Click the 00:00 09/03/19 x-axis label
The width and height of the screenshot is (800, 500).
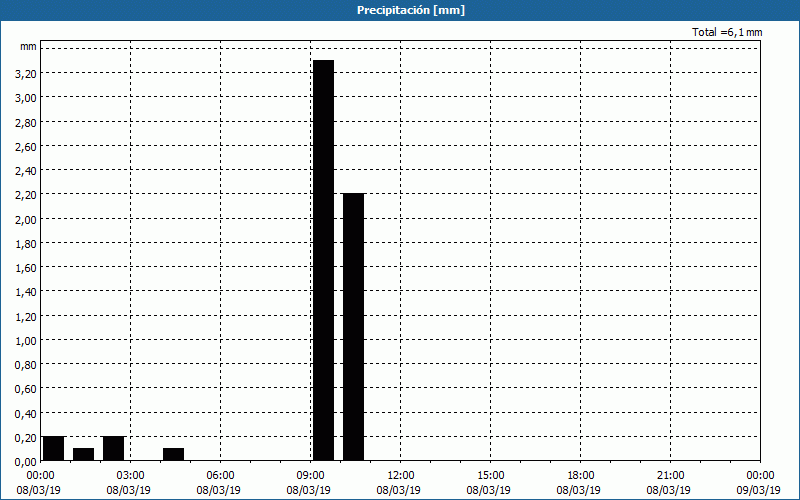(x=759, y=483)
